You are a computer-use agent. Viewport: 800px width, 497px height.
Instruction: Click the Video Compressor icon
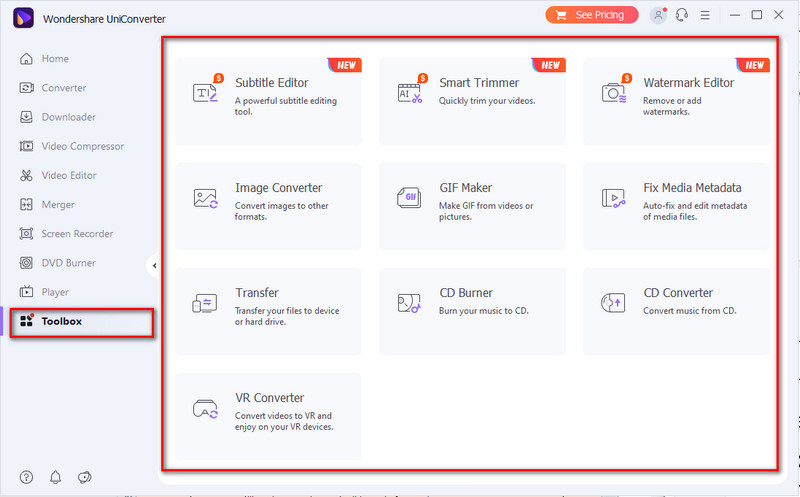(26, 146)
